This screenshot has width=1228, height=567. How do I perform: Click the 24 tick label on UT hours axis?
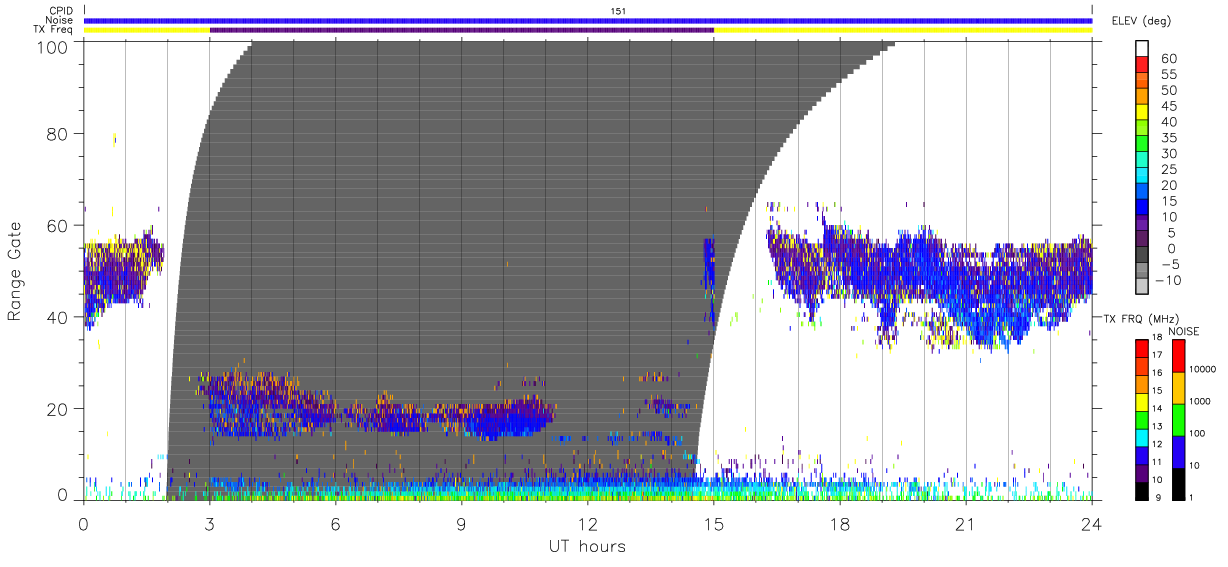[x=1092, y=524]
